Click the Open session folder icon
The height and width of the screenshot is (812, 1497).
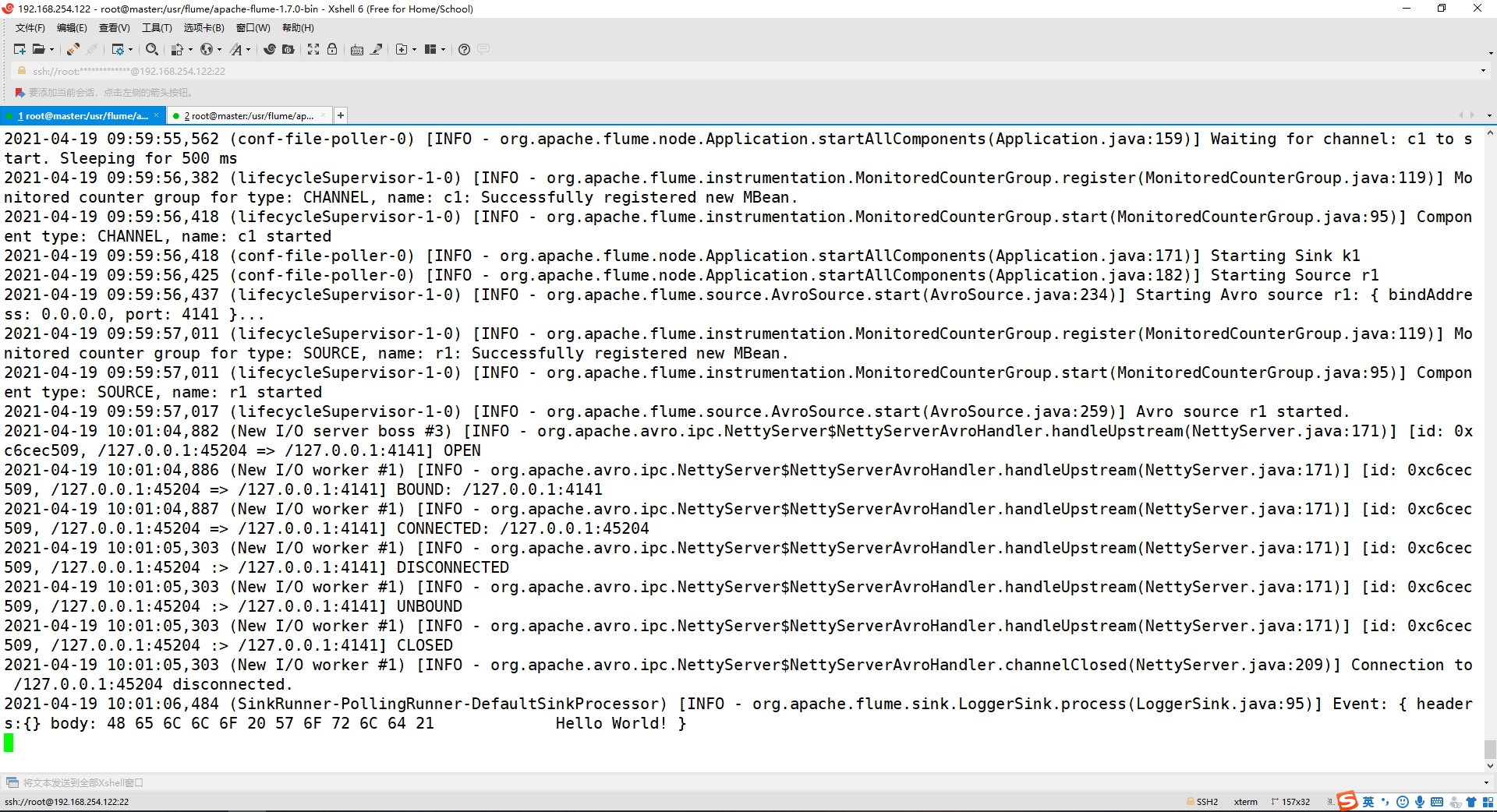[38, 49]
